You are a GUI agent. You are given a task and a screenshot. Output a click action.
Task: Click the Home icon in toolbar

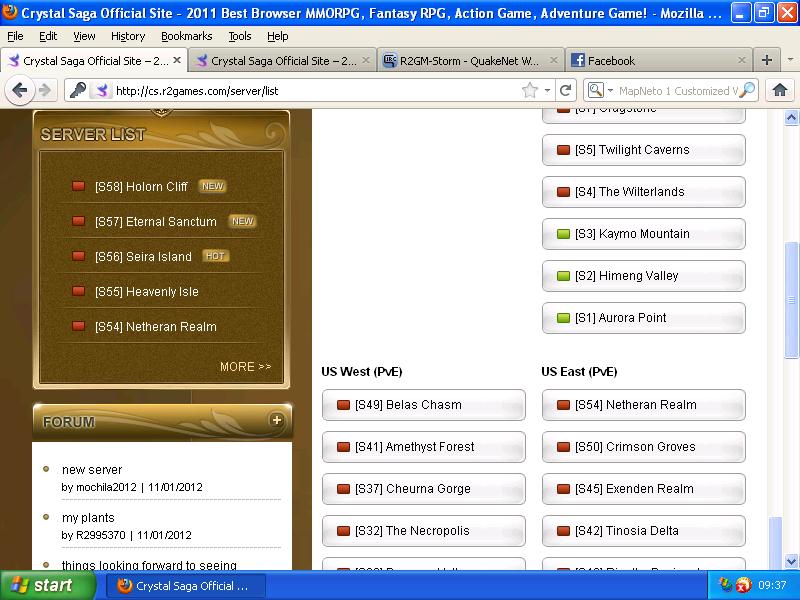click(x=780, y=90)
